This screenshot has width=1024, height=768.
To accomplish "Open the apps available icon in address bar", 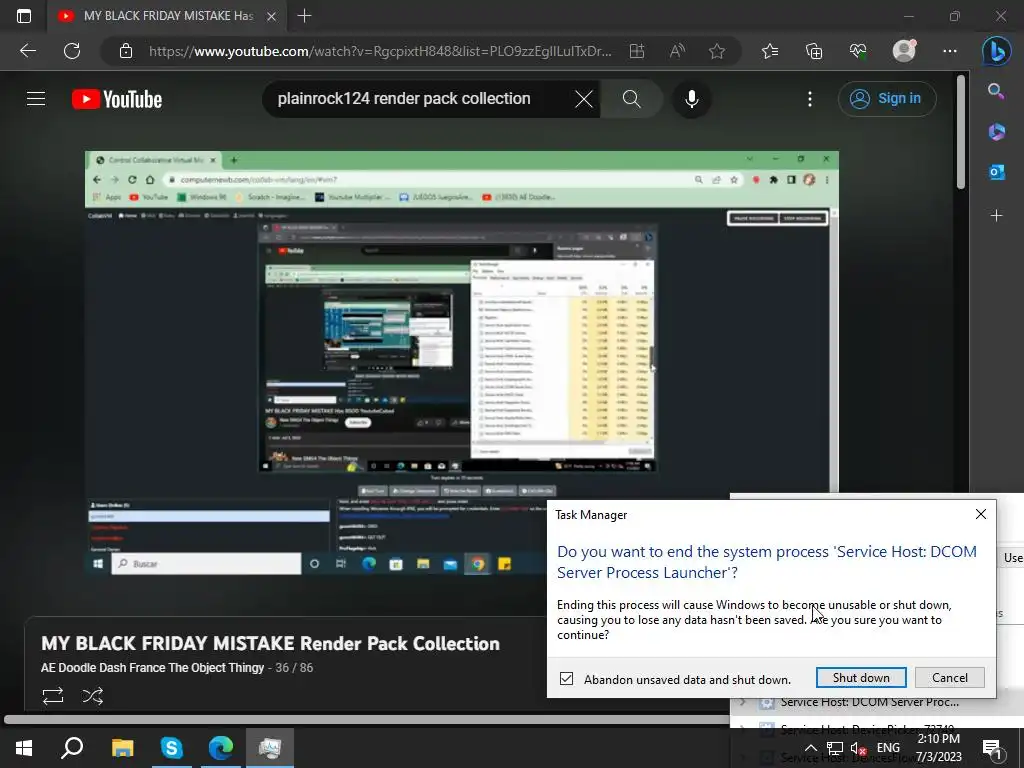I will point(637,51).
